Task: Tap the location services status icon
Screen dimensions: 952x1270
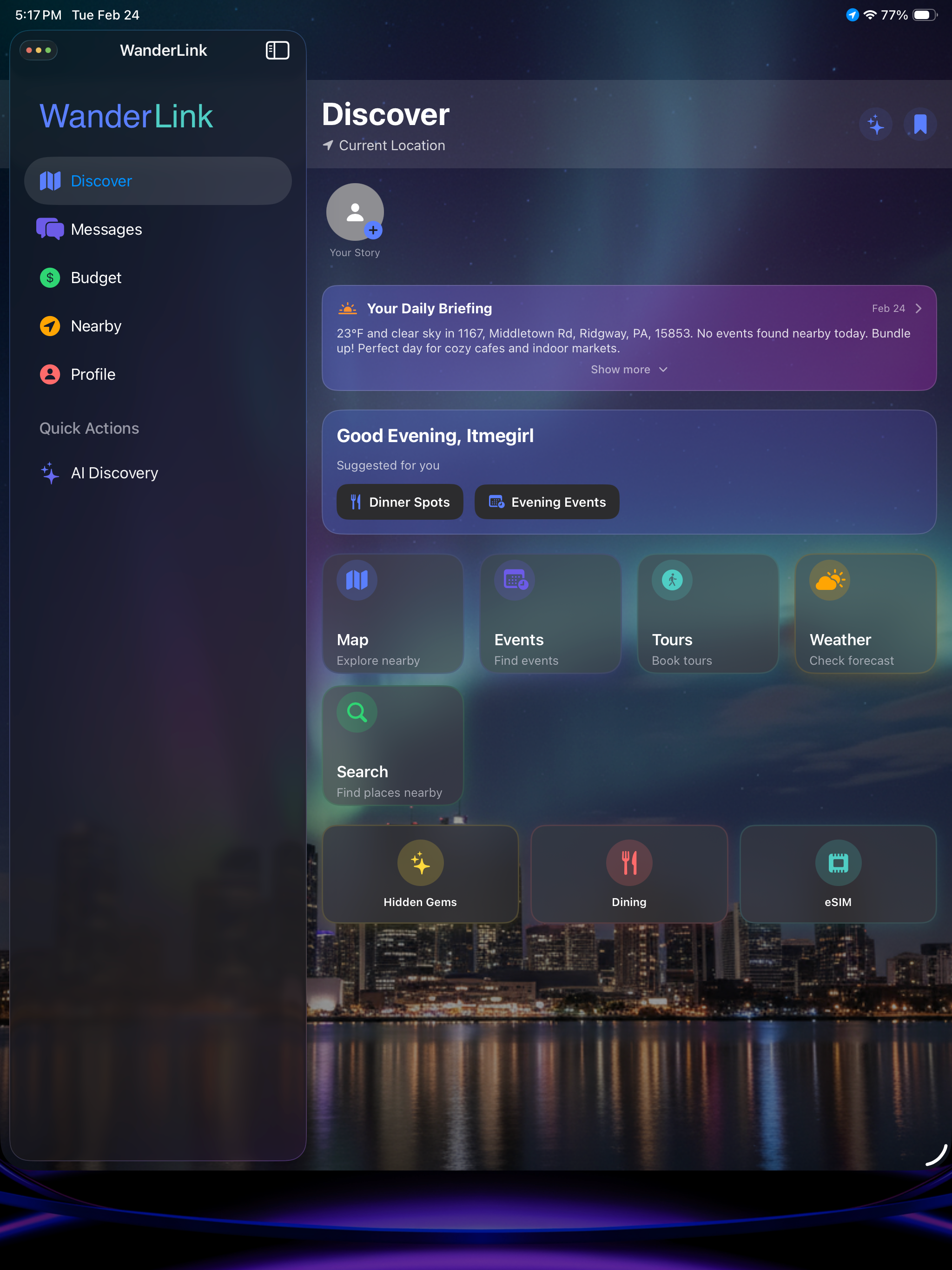Action: click(x=852, y=15)
